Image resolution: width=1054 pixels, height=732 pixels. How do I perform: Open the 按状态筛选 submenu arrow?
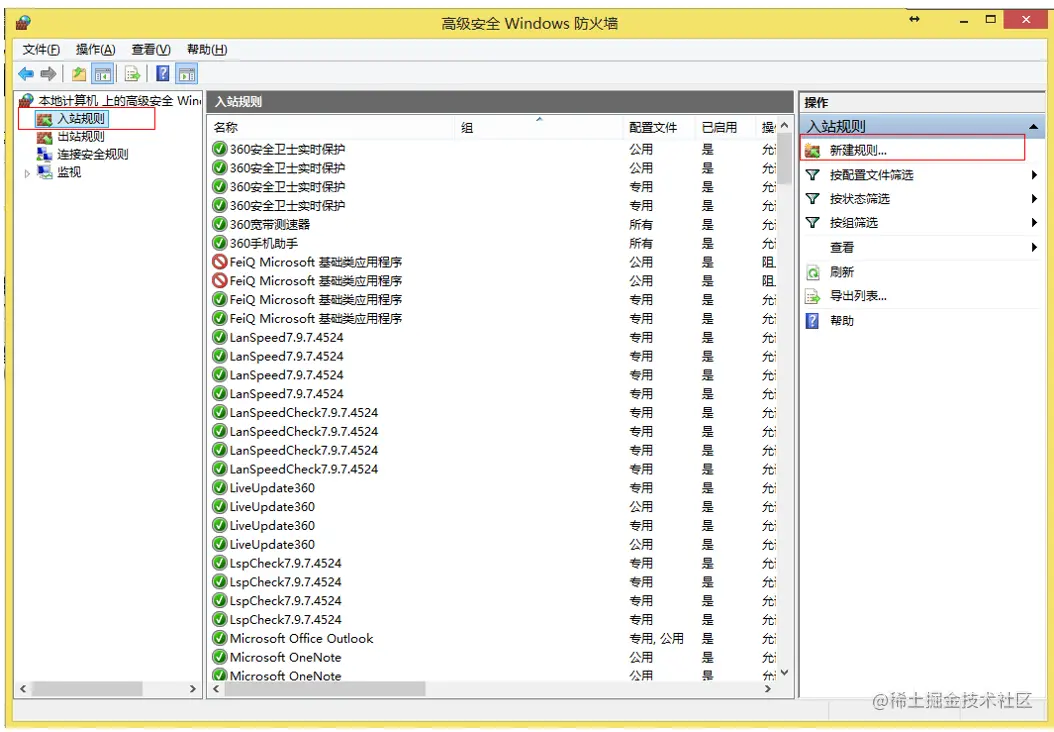(1034, 198)
